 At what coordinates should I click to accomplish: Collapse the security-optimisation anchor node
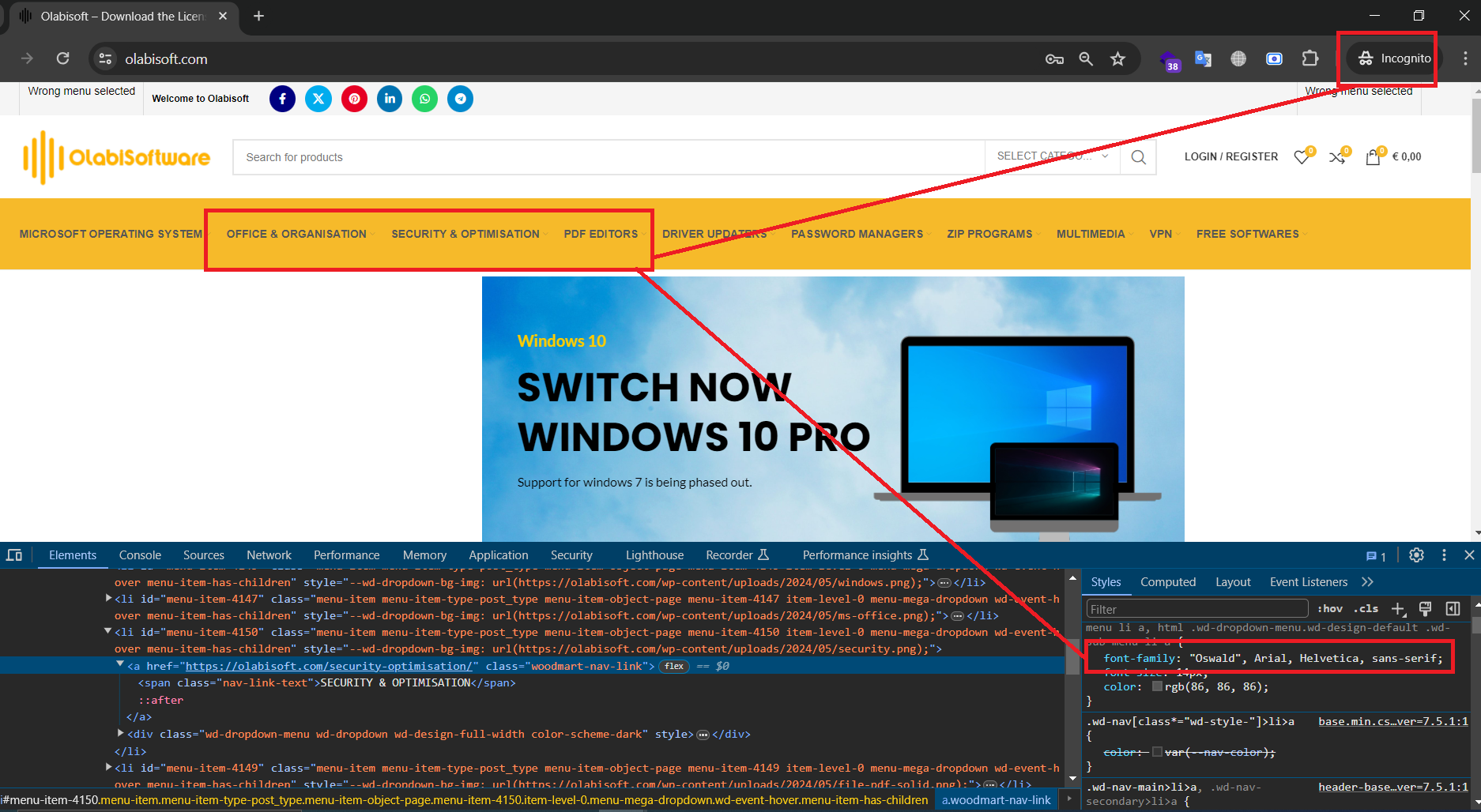[120, 665]
